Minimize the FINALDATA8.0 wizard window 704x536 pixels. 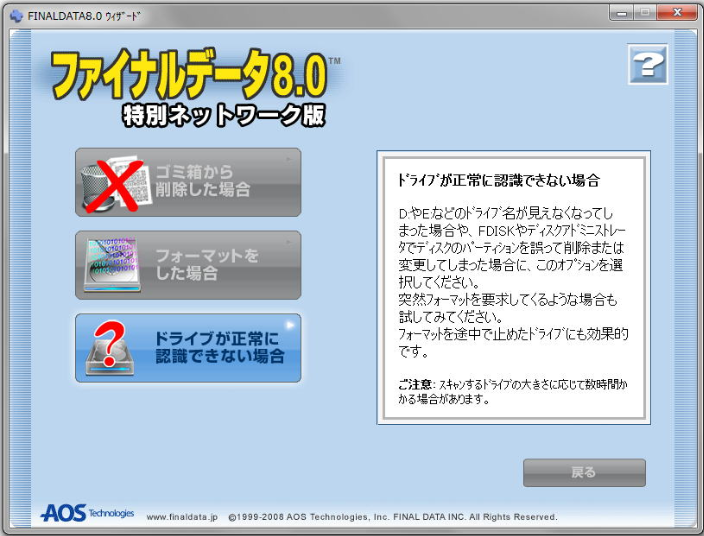[623, 13]
